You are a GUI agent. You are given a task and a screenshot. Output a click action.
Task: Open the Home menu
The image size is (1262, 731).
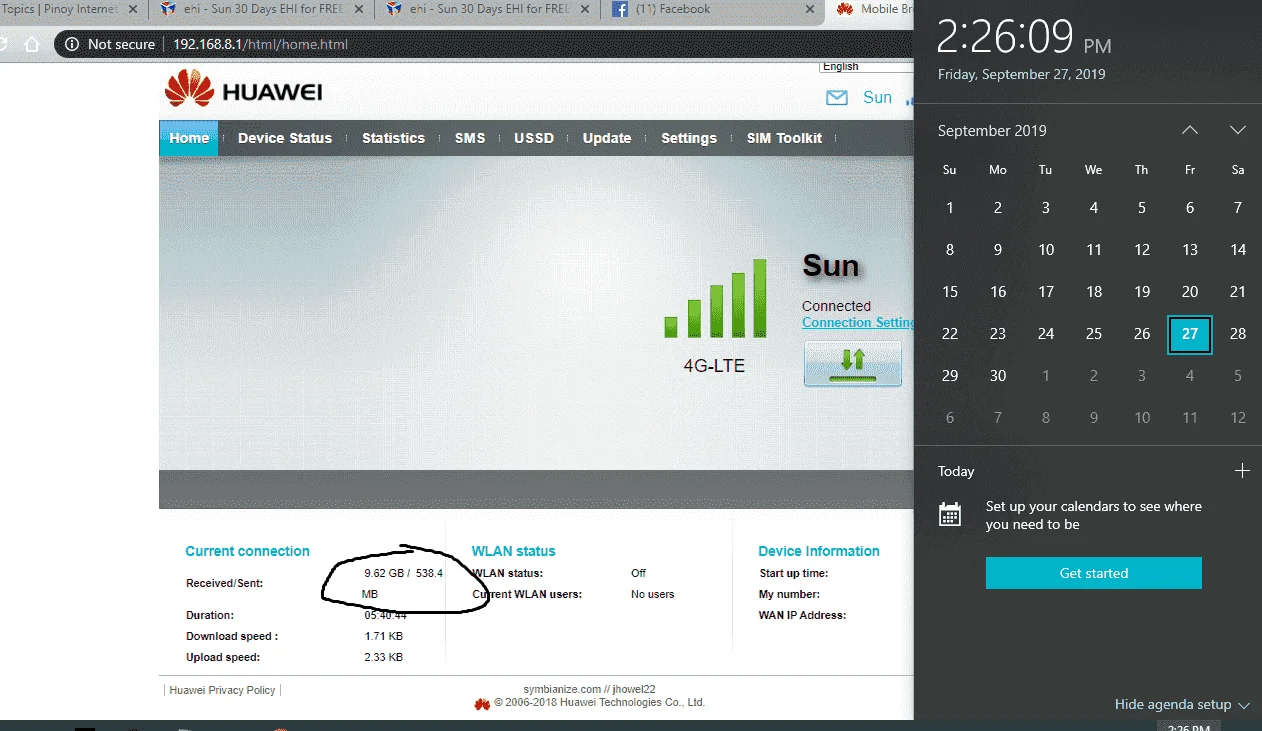point(189,138)
